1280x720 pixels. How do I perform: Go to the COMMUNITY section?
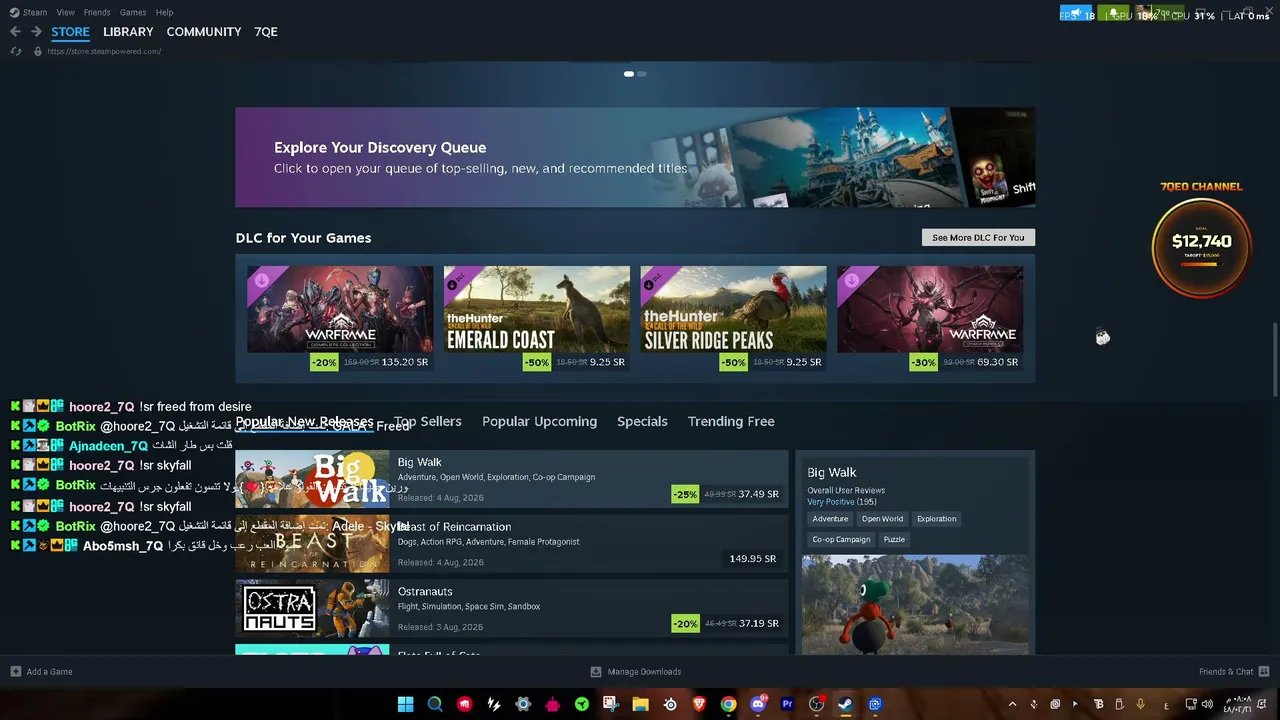point(204,32)
